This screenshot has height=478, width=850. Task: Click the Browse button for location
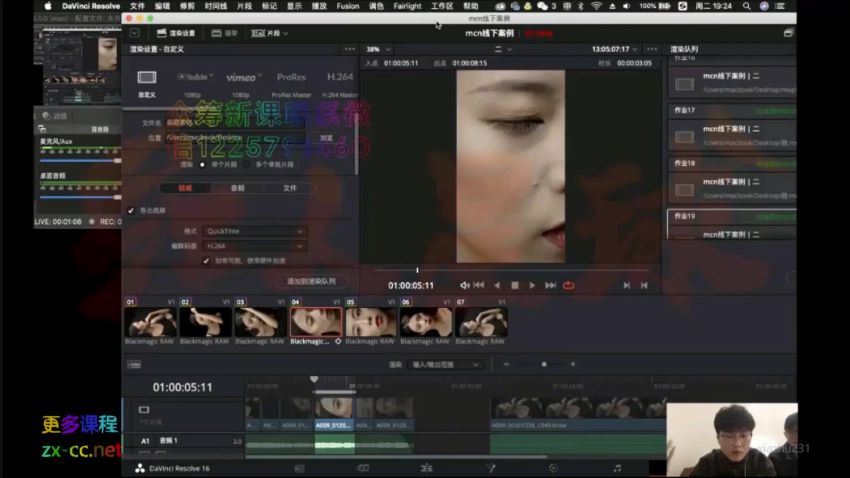pos(326,138)
